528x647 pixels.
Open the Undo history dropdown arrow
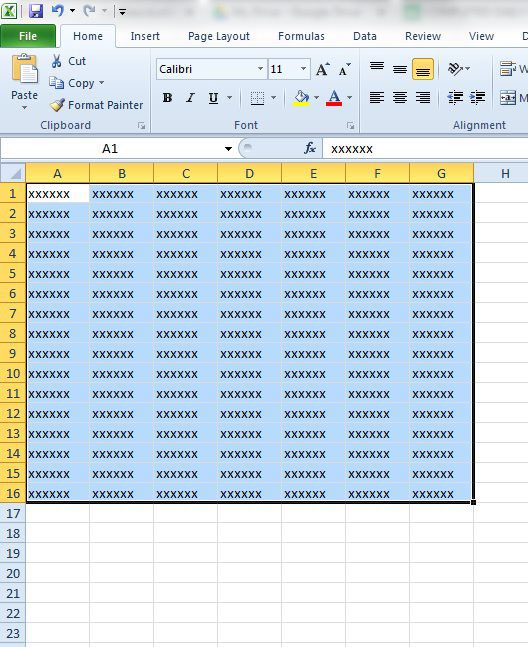(72, 11)
